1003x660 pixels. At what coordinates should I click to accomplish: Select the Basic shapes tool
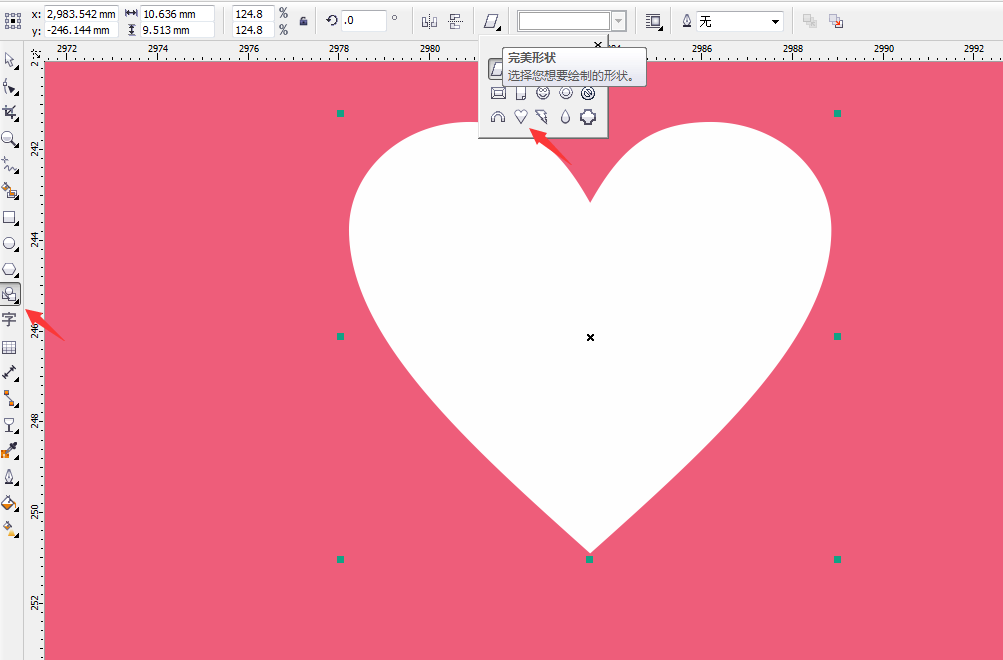(x=10, y=294)
